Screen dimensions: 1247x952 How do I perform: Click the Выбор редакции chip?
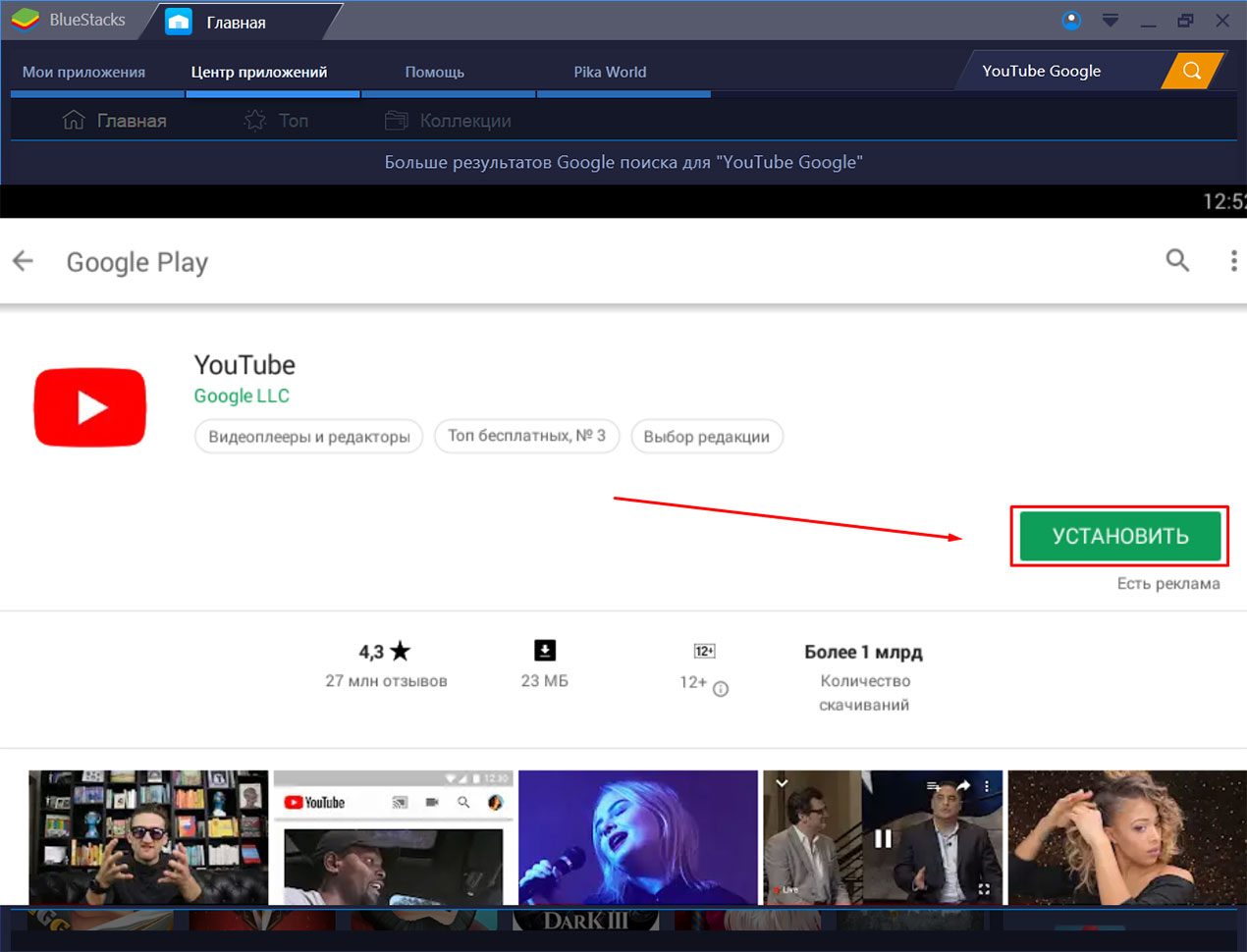(x=707, y=437)
